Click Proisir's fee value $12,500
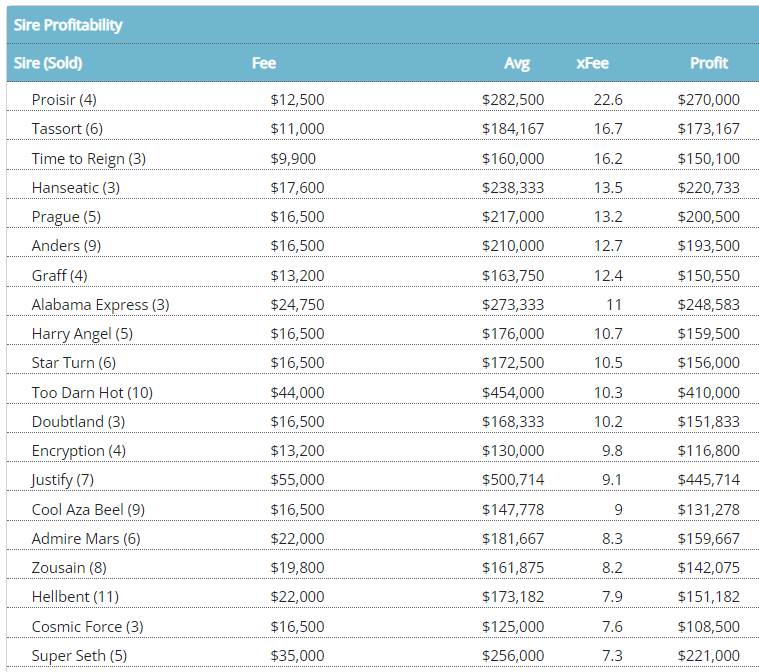 point(297,100)
